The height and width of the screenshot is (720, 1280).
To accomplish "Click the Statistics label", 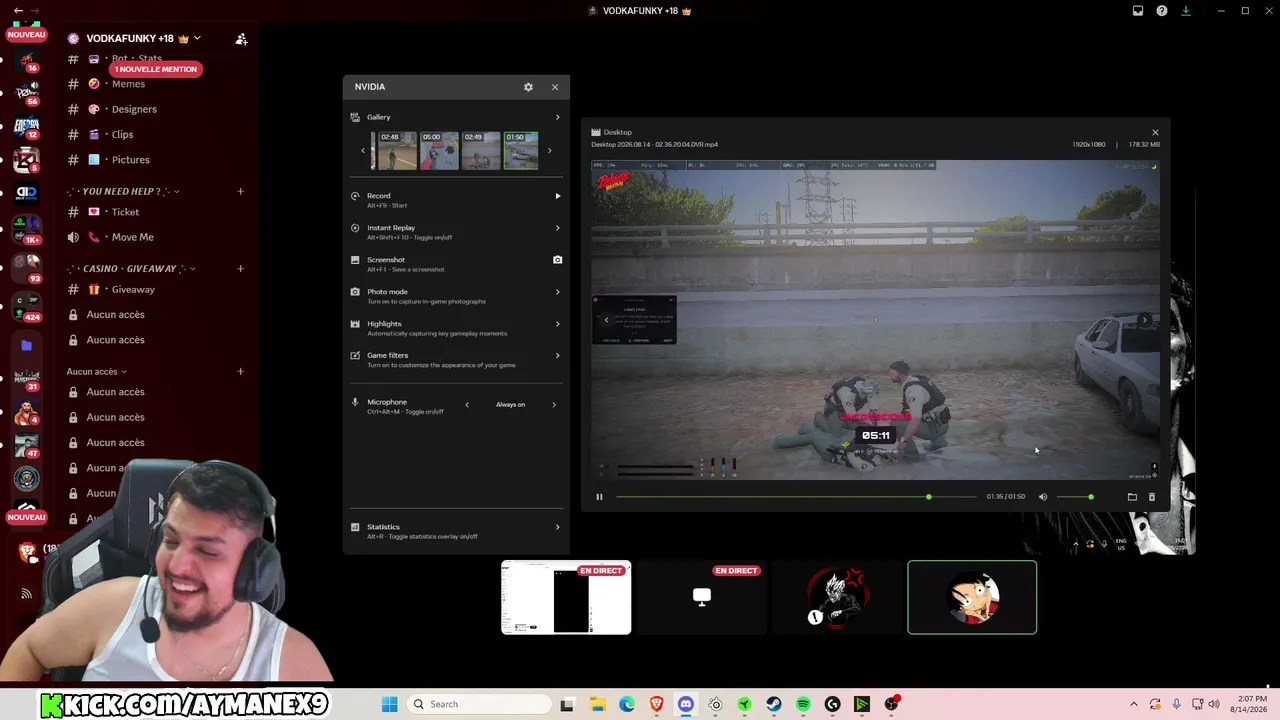I will pos(383,527).
